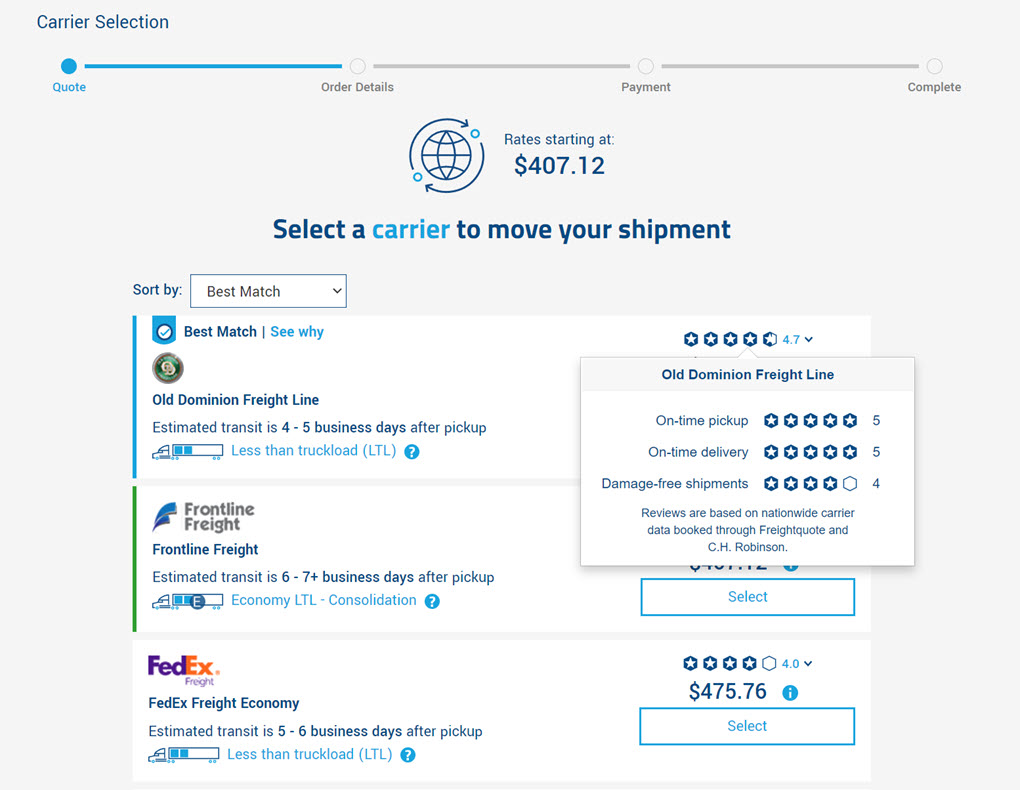Click On-time delivery star rating
Image resolution: width=1020 pixels, height=790 pixels.
(810, 452)
